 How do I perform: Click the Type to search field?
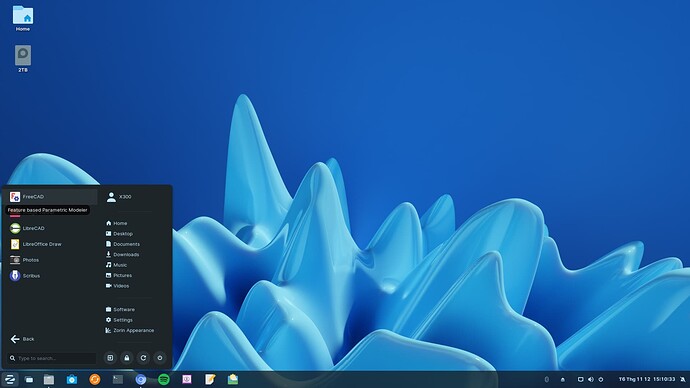click(52, 358)
